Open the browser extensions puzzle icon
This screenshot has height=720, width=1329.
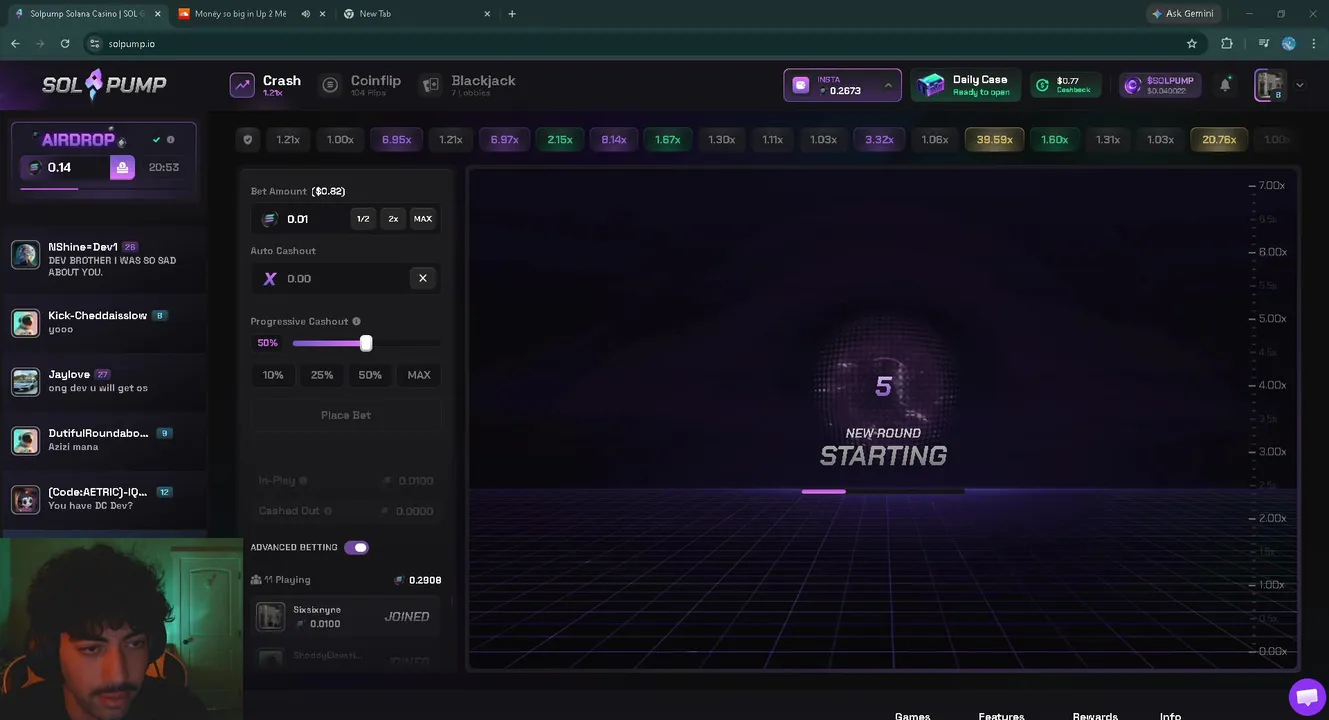tap(1227, 44)
